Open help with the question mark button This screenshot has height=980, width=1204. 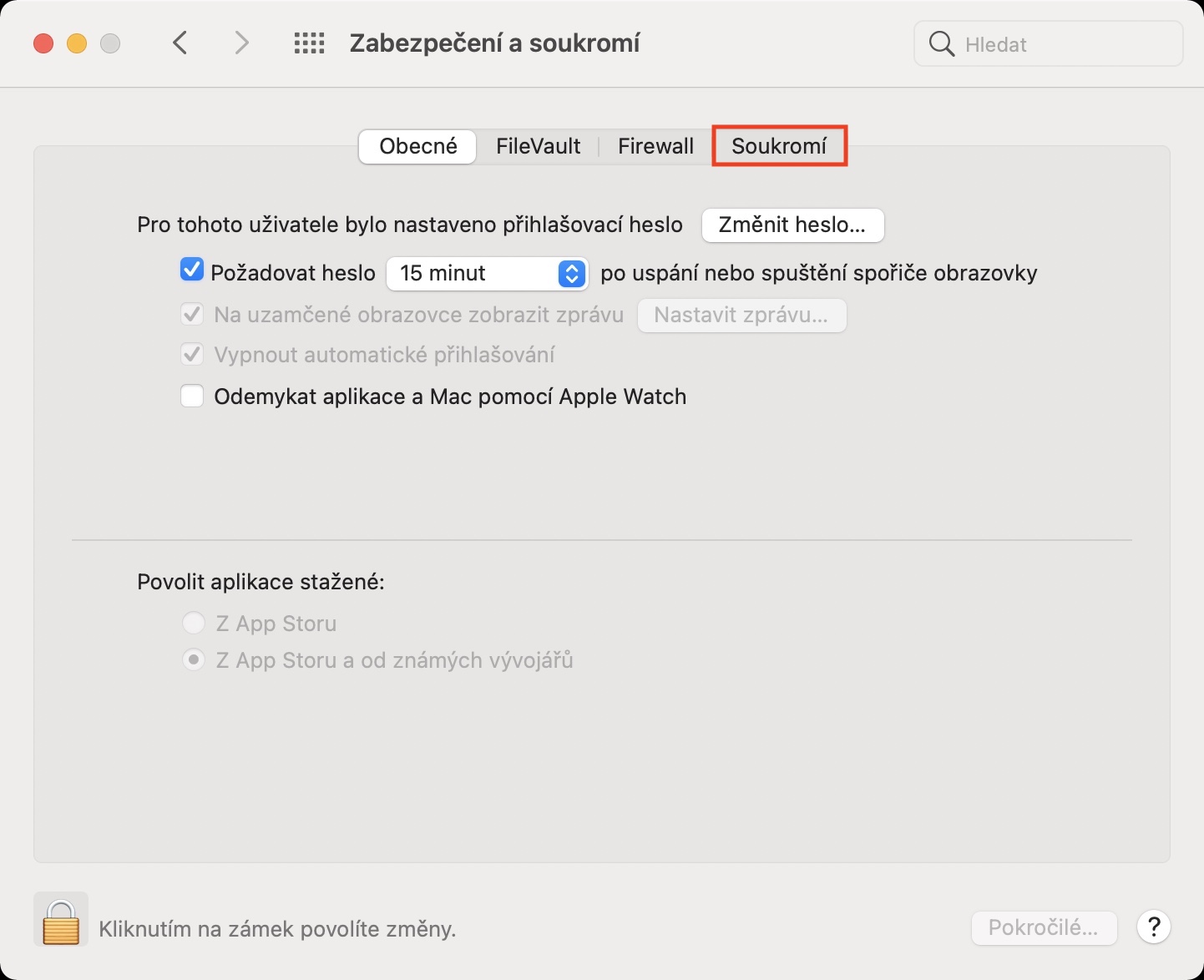tap(1153, 927)
